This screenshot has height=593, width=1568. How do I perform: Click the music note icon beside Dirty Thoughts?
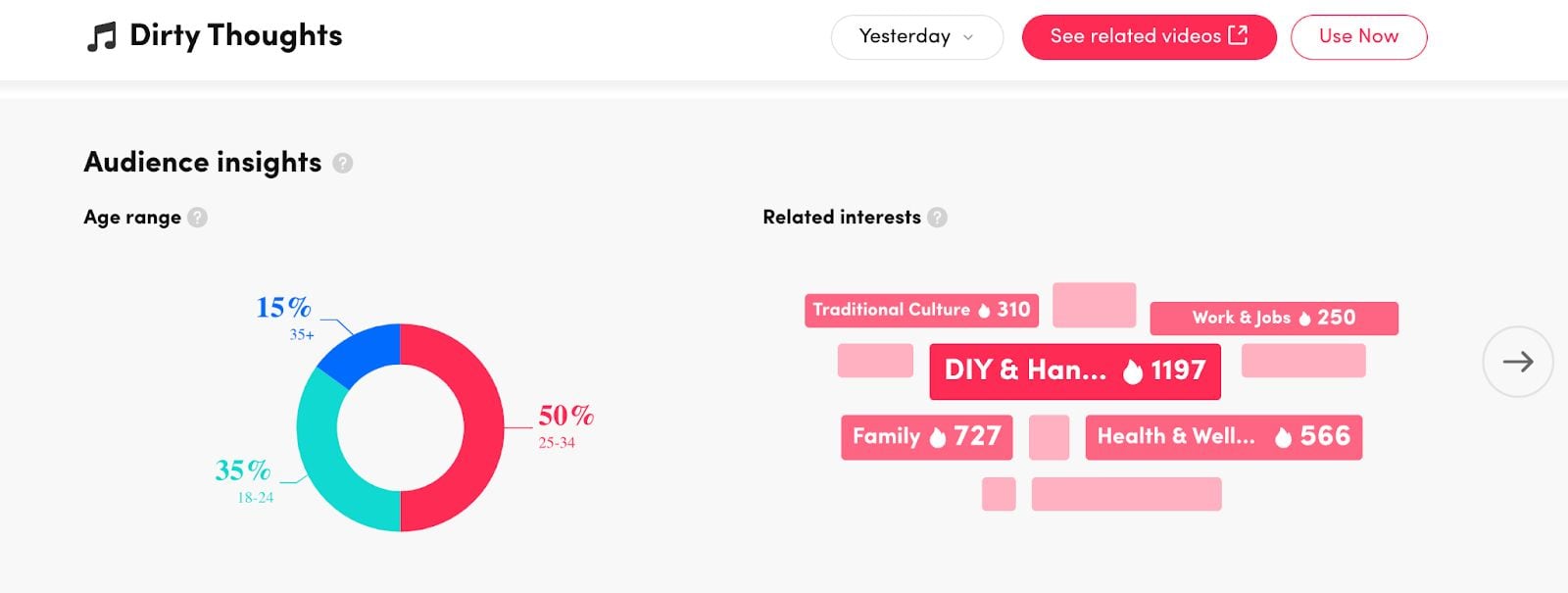[x=101, y=37]
